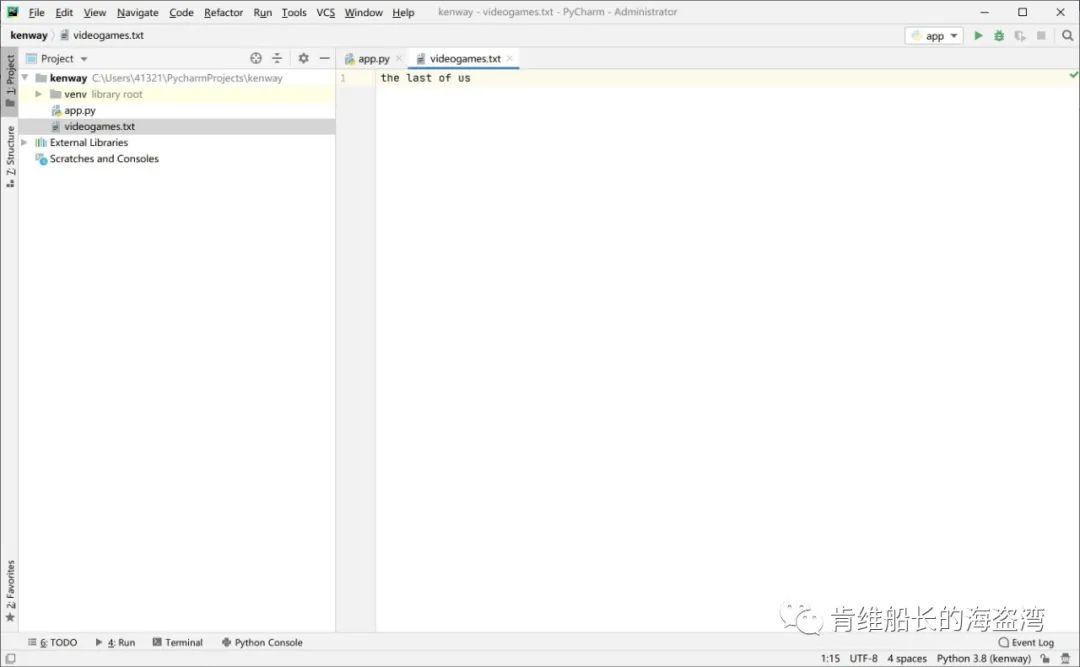Click the locate-file target icon in Project panel
Image resolution: width=1080 pixels, height=667 pixels.
point(256,59)
